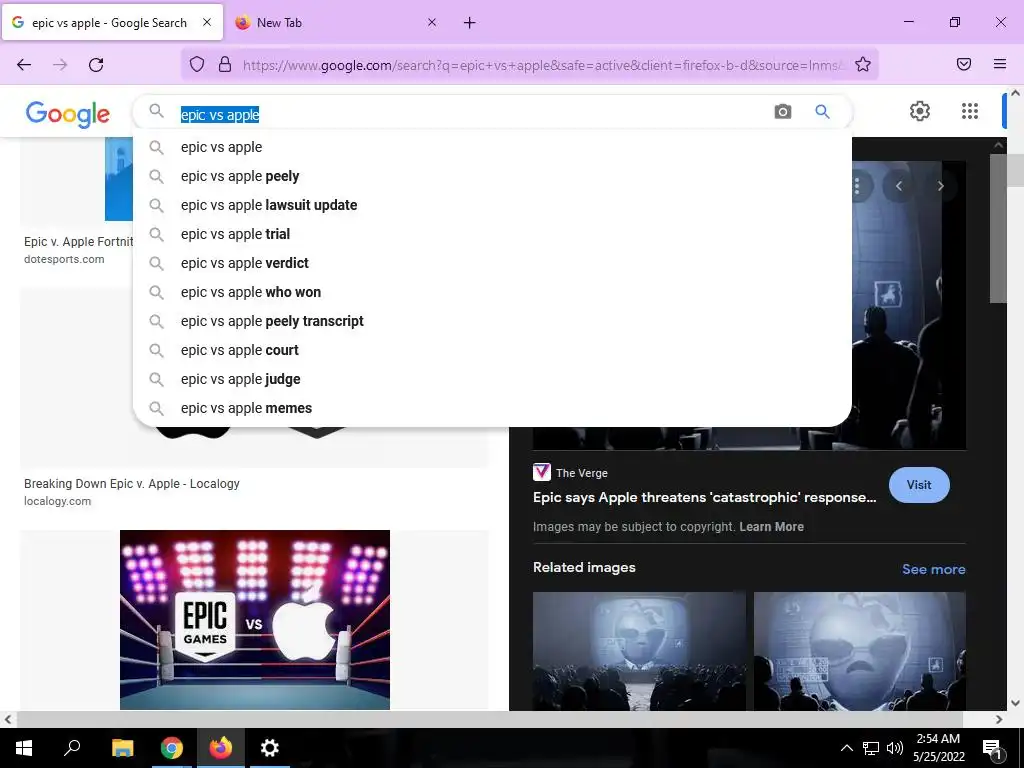Screen dimensions: 1024x768
Task: Click taskbar clock showing 2:54 AM
Action: click(938, 748)
